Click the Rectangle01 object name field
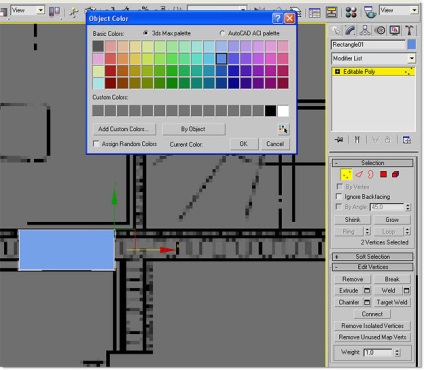The width and height of the screenshot is (424, 370). (368, 45)
